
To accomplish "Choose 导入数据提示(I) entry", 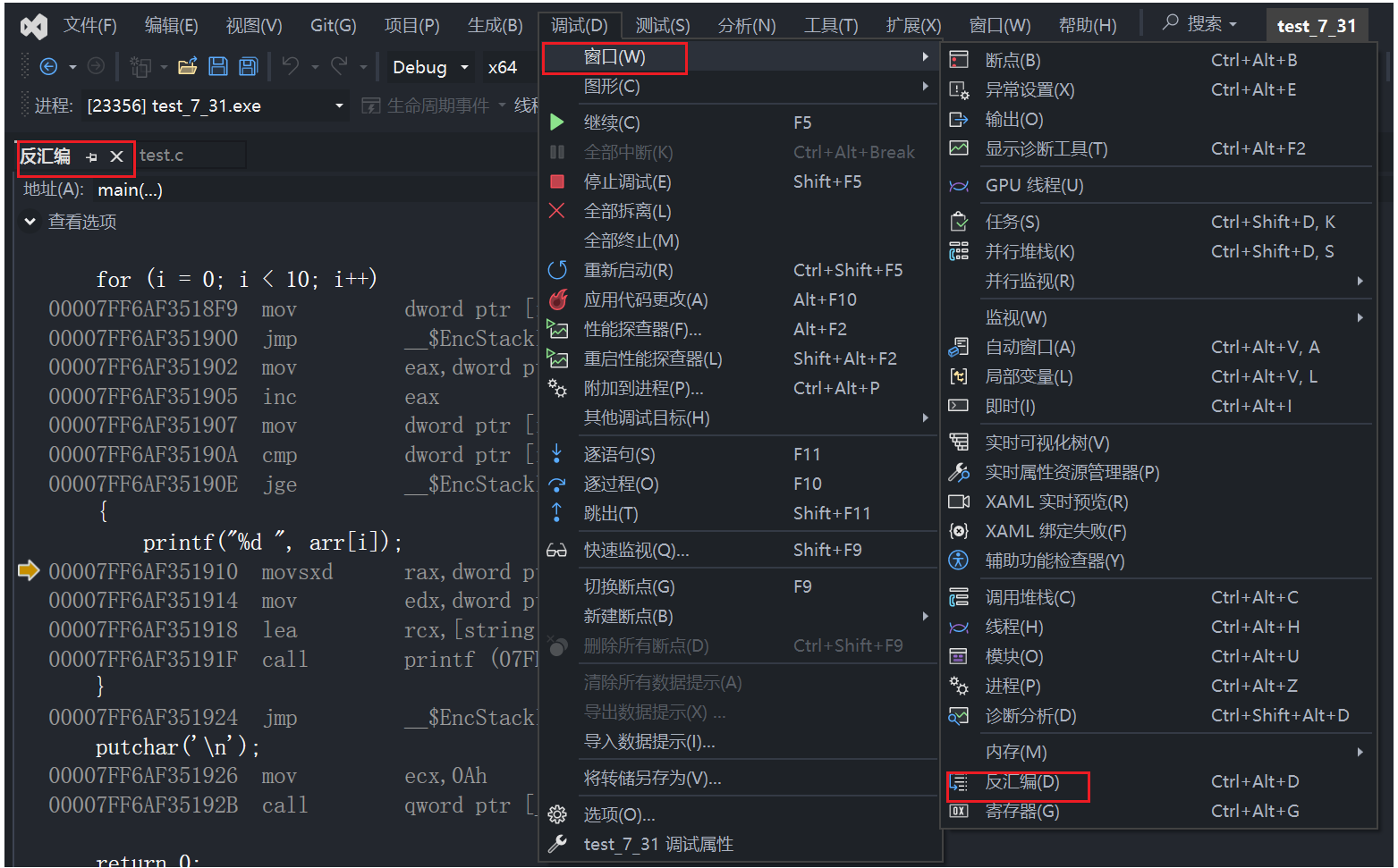I will [741, 741].
